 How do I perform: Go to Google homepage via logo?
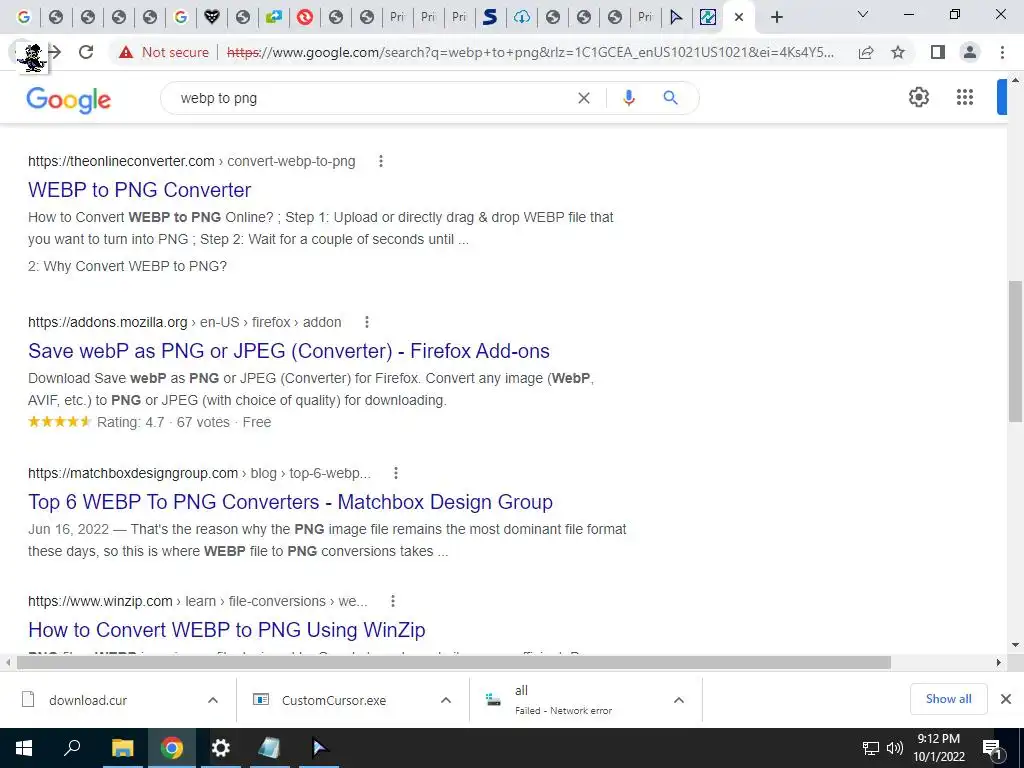pos(69,99)
